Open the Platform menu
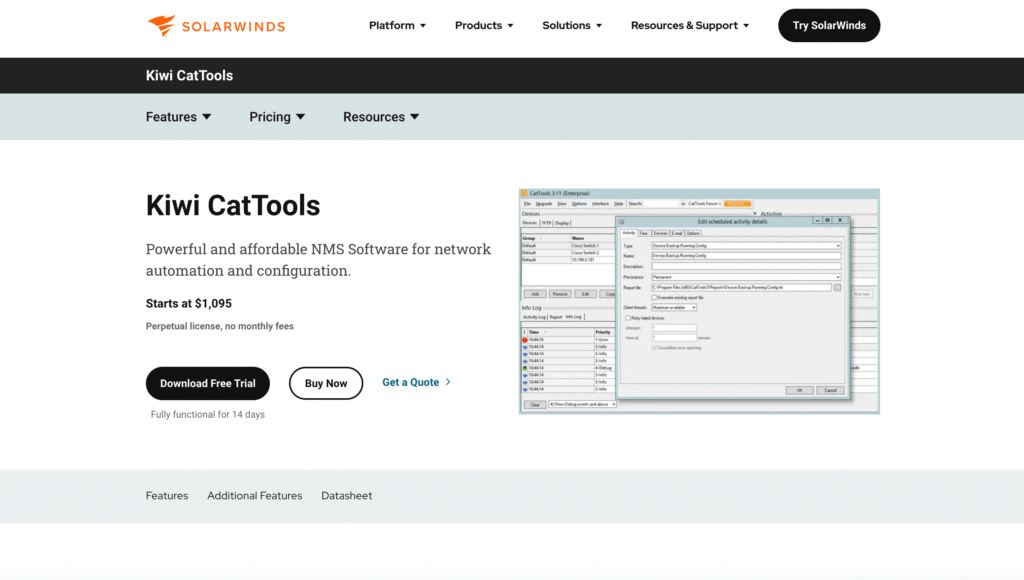 pos(397,25)
